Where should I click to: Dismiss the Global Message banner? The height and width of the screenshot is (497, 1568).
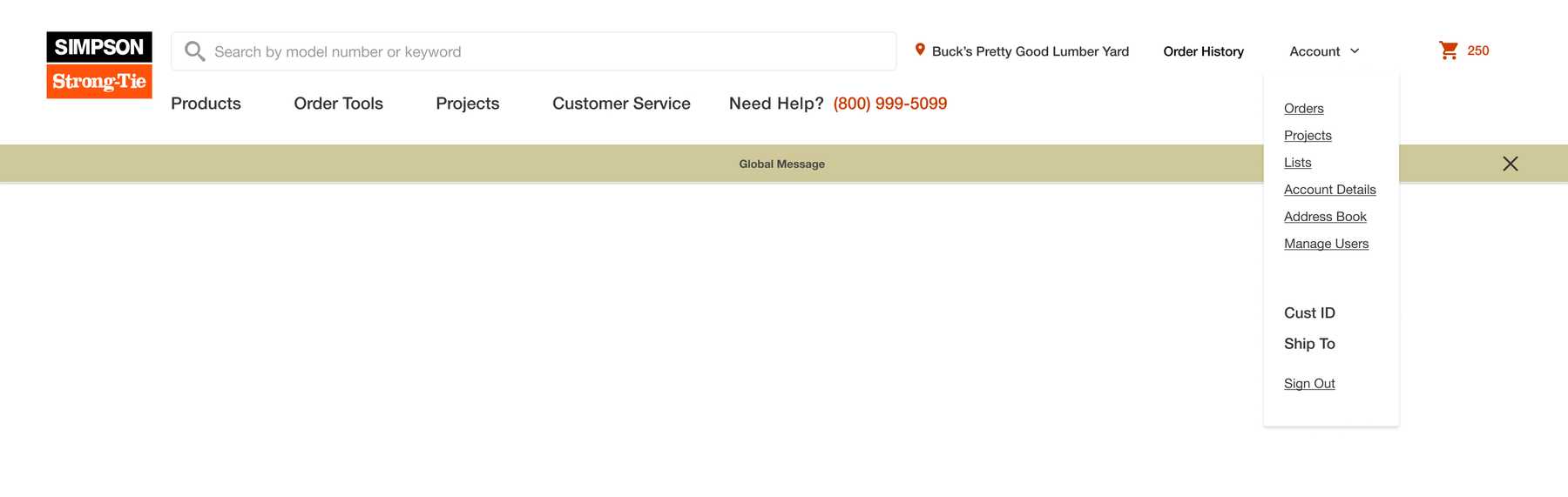point(1511,164)
